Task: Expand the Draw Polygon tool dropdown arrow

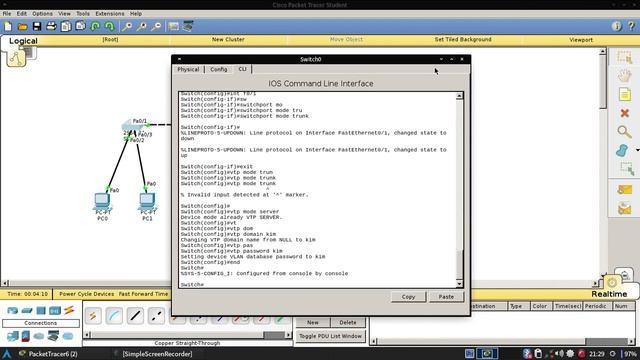Action: tap(637, 151)
